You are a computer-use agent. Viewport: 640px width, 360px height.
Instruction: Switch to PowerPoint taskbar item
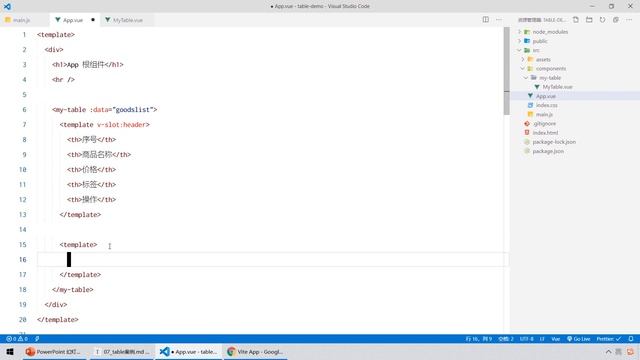click(55, 351)
